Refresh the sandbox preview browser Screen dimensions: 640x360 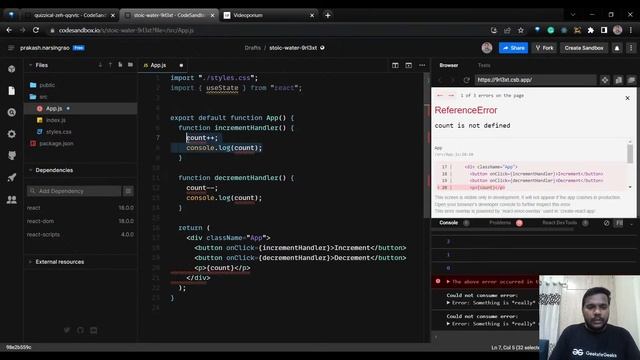click(466, 80)
